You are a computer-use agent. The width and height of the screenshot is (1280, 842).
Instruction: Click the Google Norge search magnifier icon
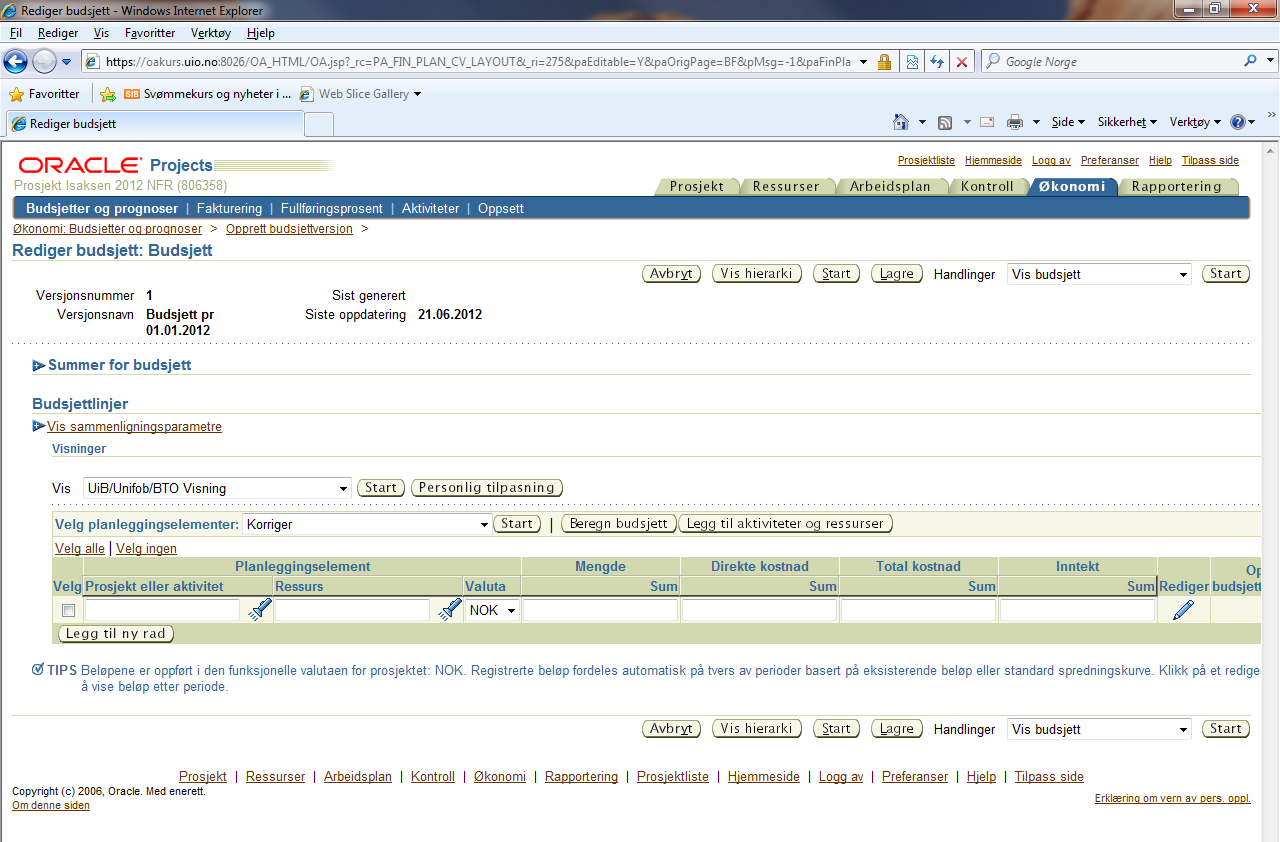[x=1251, y=61]
